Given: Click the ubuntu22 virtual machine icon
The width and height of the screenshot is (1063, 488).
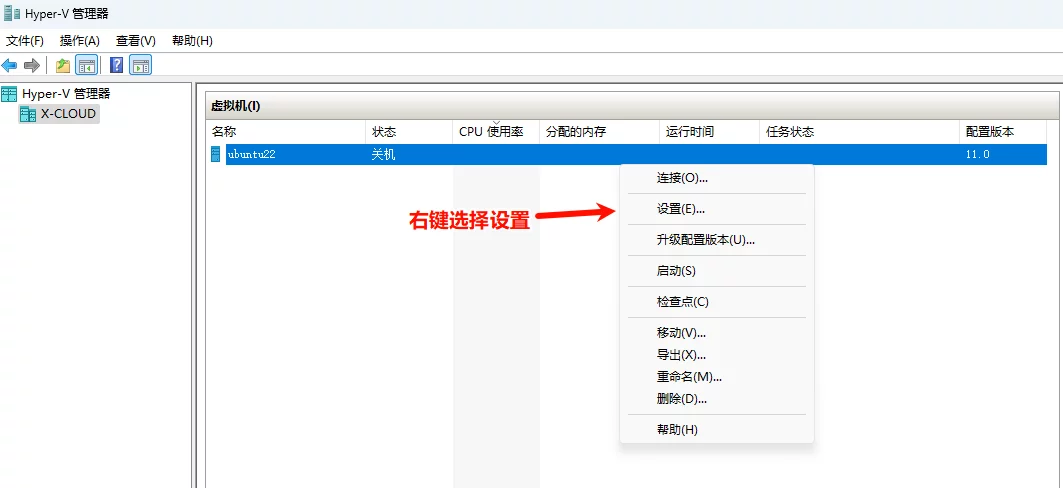Looking at the screenshot, I should pyautogui.click(x=216, y=155).
